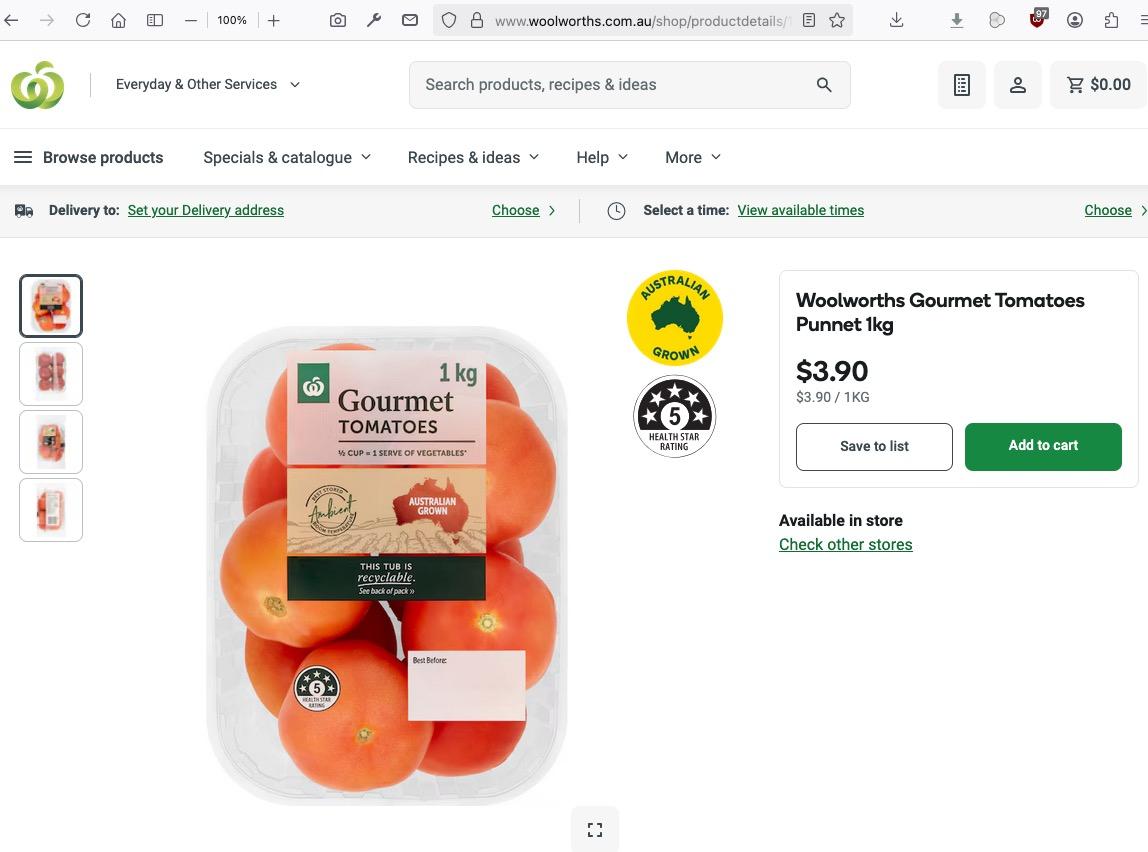The height and width of the screenshot is (852, 1148).
Task: Open the account profile icon
Action: coord(1018,85)
